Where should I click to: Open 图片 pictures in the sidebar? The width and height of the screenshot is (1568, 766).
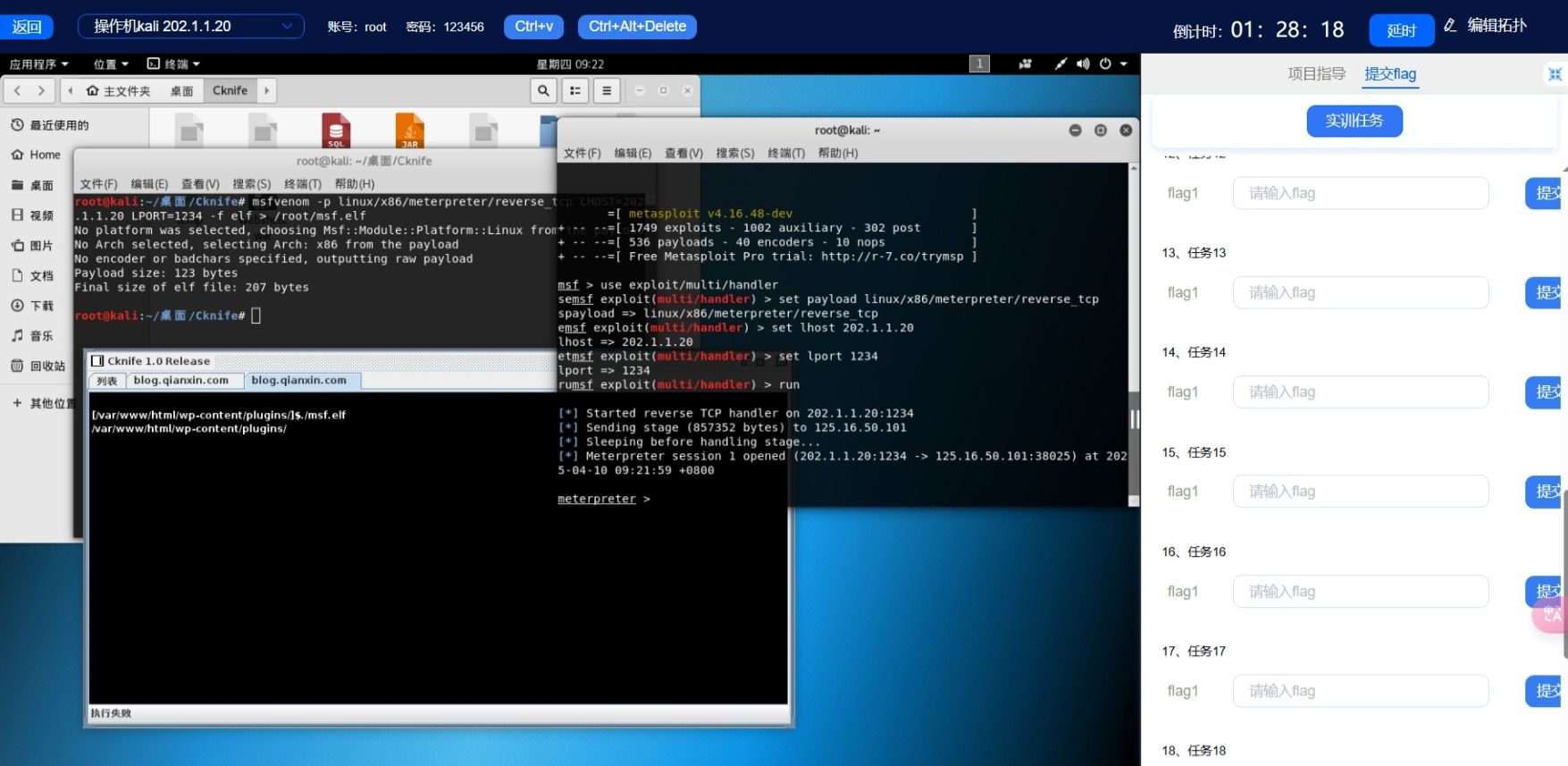33,245
